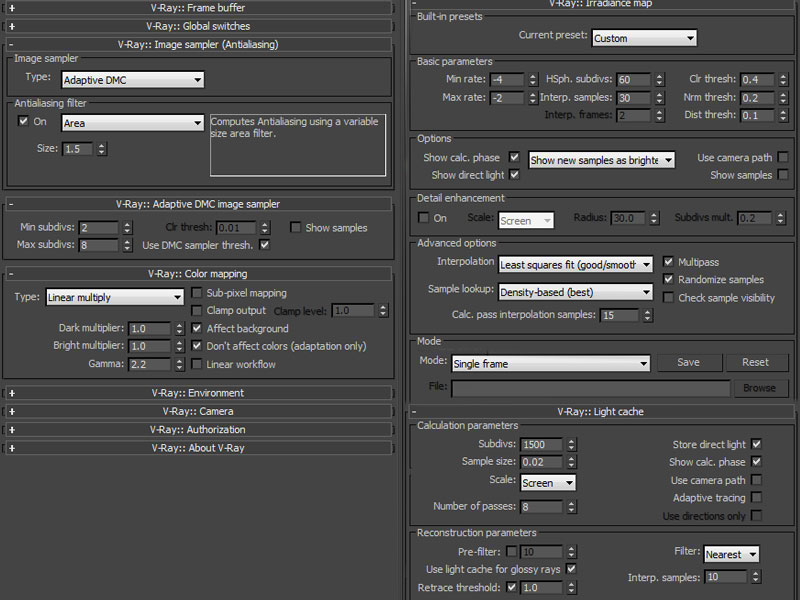The height and width of the screenshot is (600, 800).
Task: Toggle Use light cache for glossy rays
Action: (x=571, y=568)
